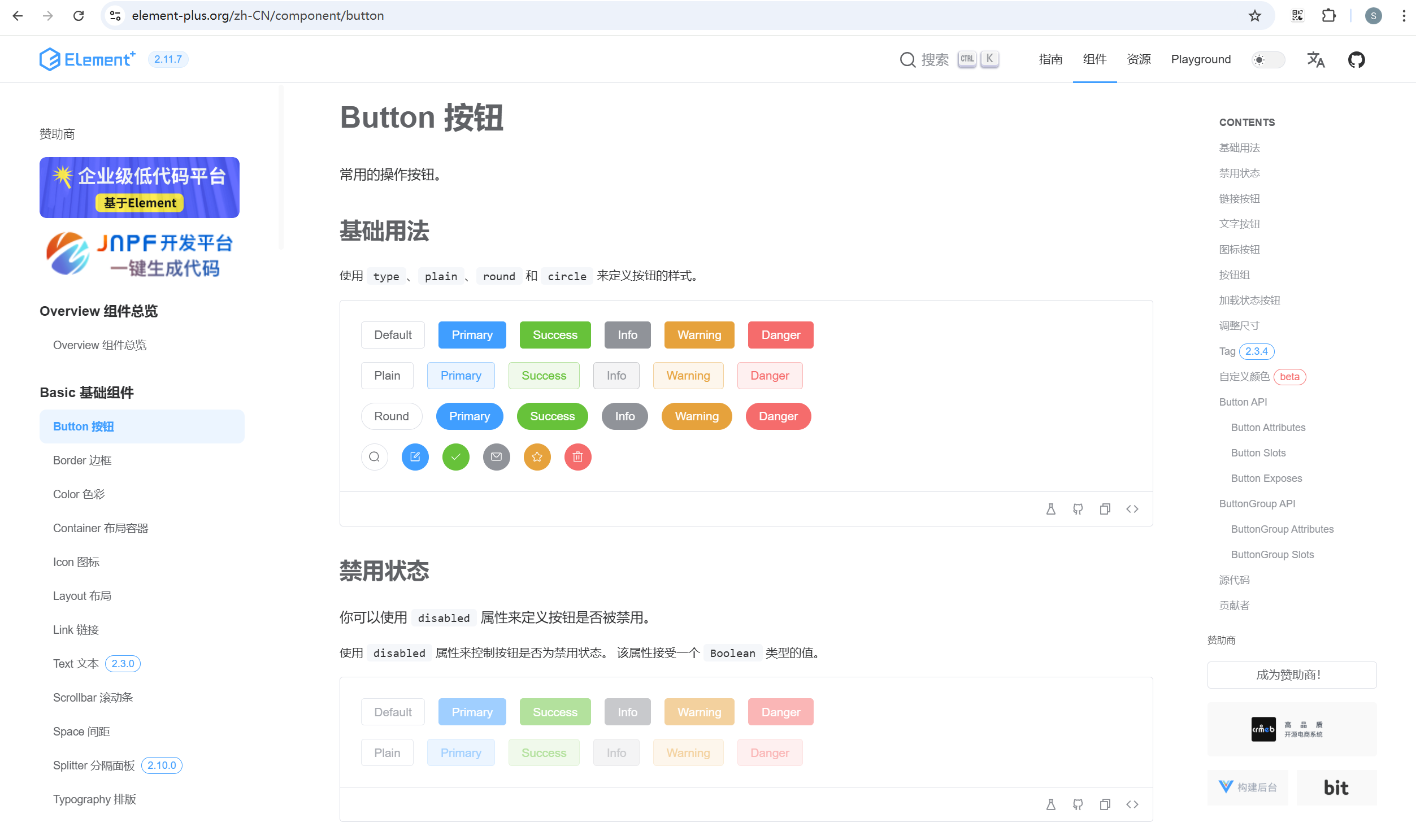This screenshot has height=840, width=1416.
Task: Open the Playground page from the header
Action: click(1200, 59)
